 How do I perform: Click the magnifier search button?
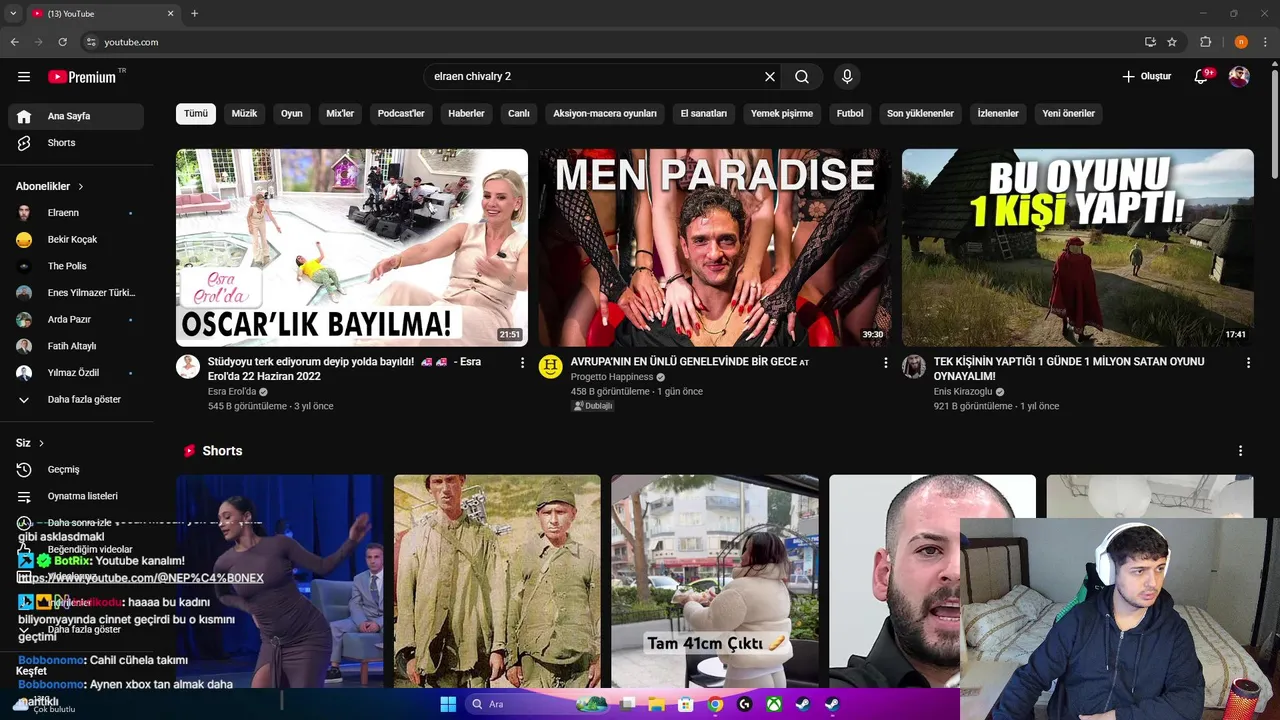coord(802,77)
